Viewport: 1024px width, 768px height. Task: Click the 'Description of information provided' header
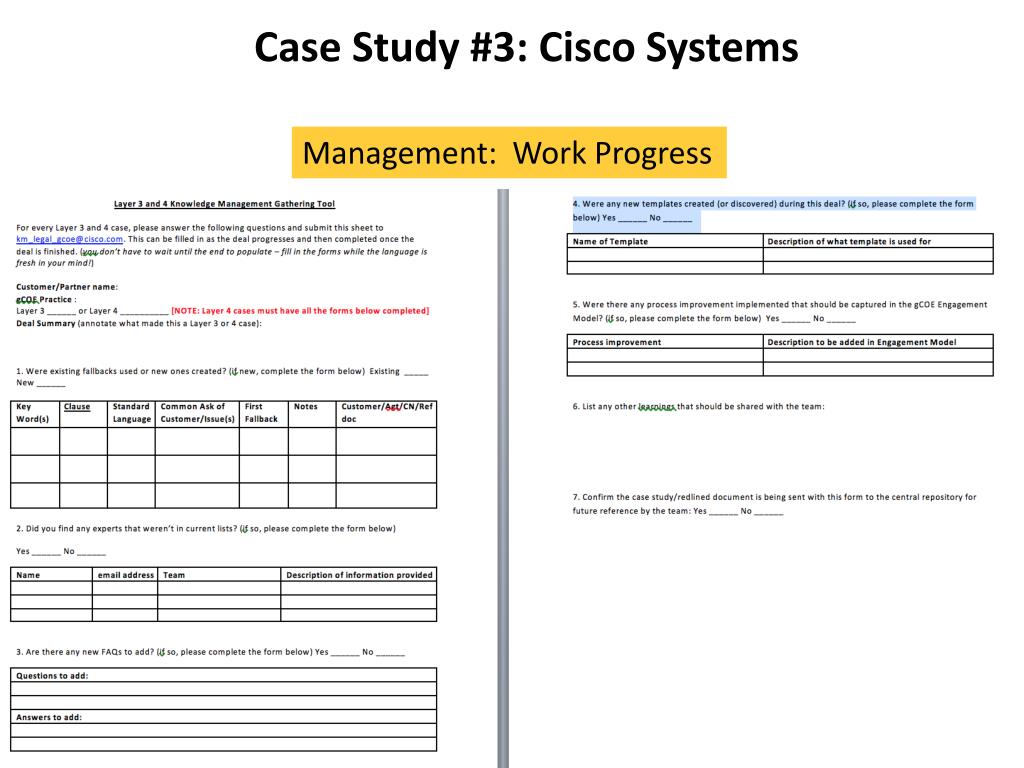pos(359,575)
